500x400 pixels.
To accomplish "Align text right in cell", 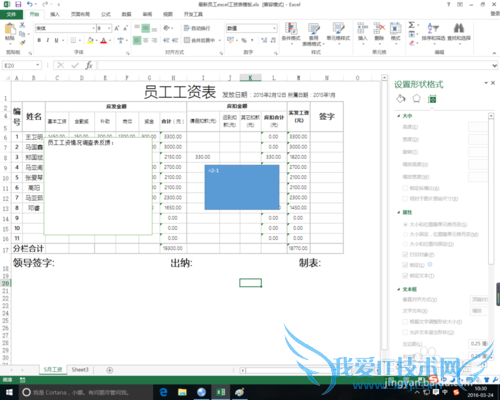I will 154,40.
